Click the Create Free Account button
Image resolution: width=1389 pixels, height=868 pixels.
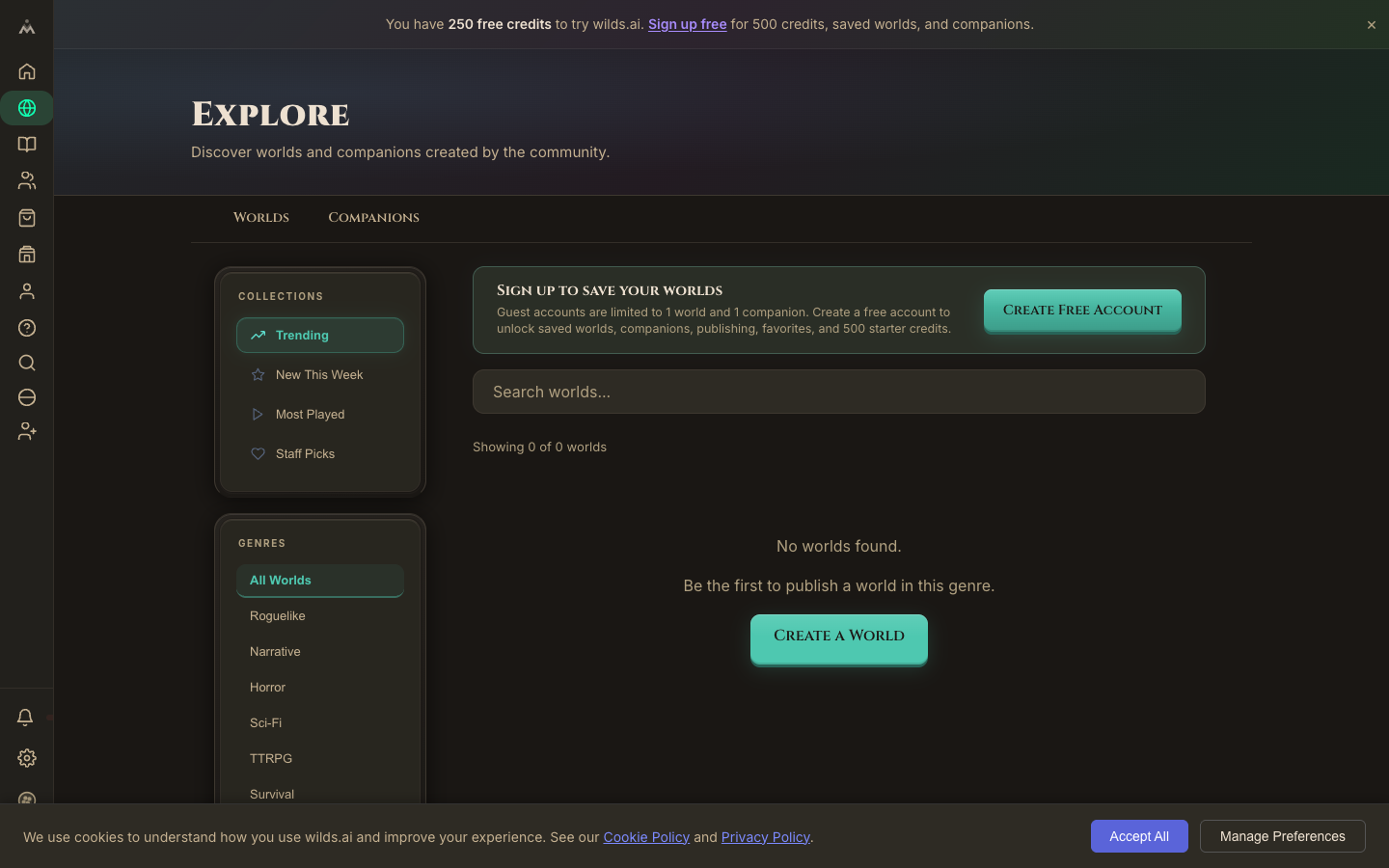[1082, 311]
